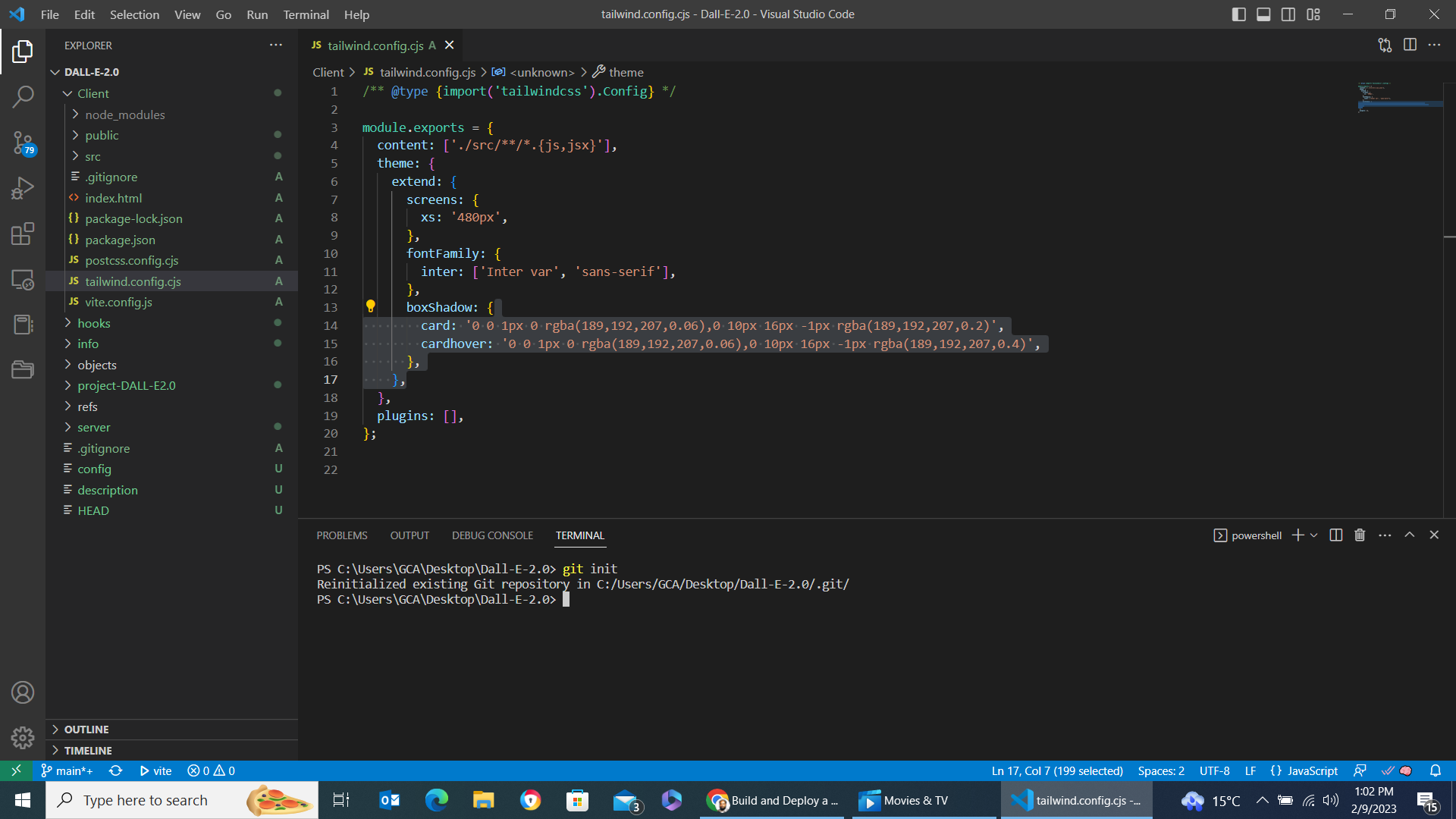This screenshot has width=1456, height=819.
Task: Kill terminal with the trash icon
Action: (1360, 535)
